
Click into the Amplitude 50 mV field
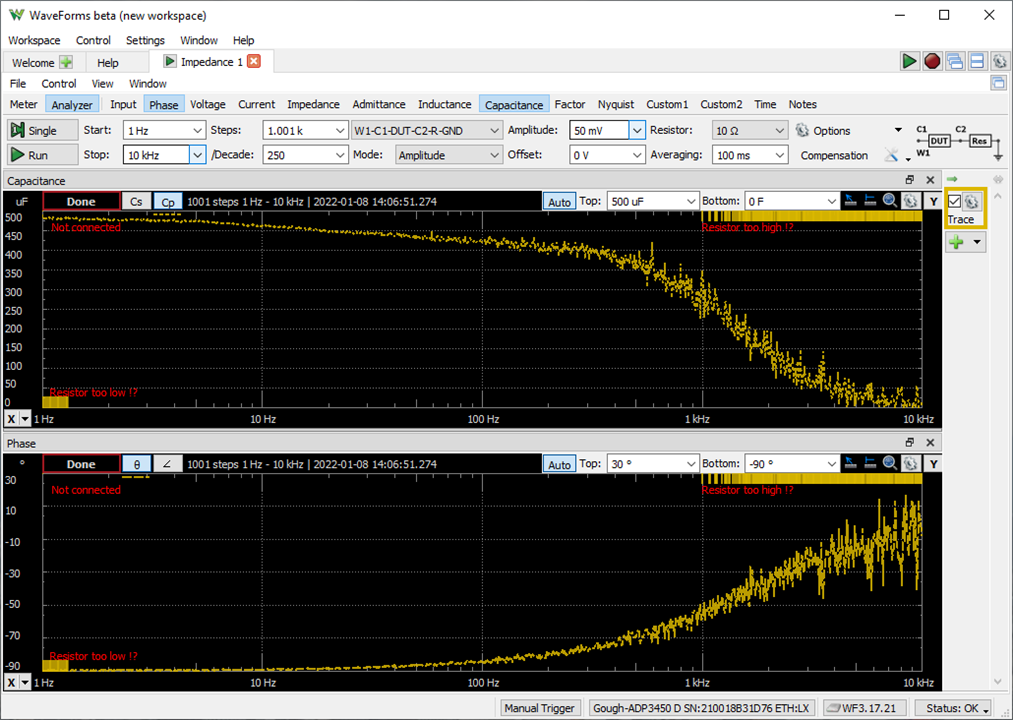coord(599,131)
